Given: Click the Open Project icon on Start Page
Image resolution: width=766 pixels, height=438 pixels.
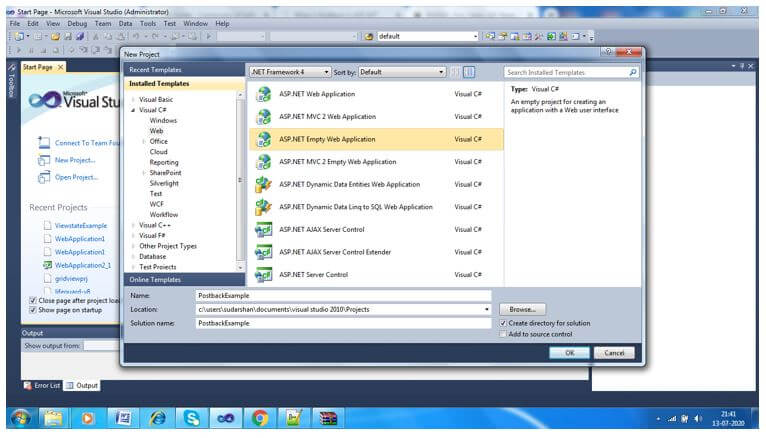Looking at the screenshot, I should [x=44, y=177].
